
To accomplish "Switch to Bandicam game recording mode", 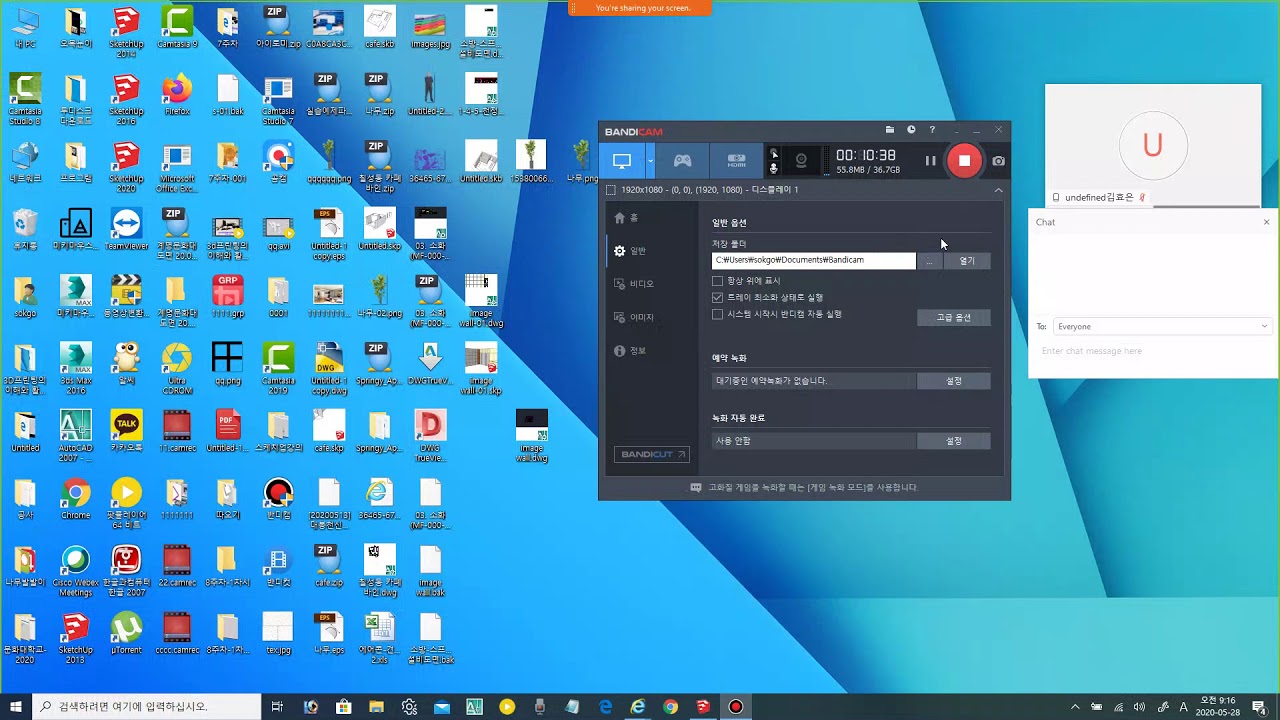I will click(682, 160).
